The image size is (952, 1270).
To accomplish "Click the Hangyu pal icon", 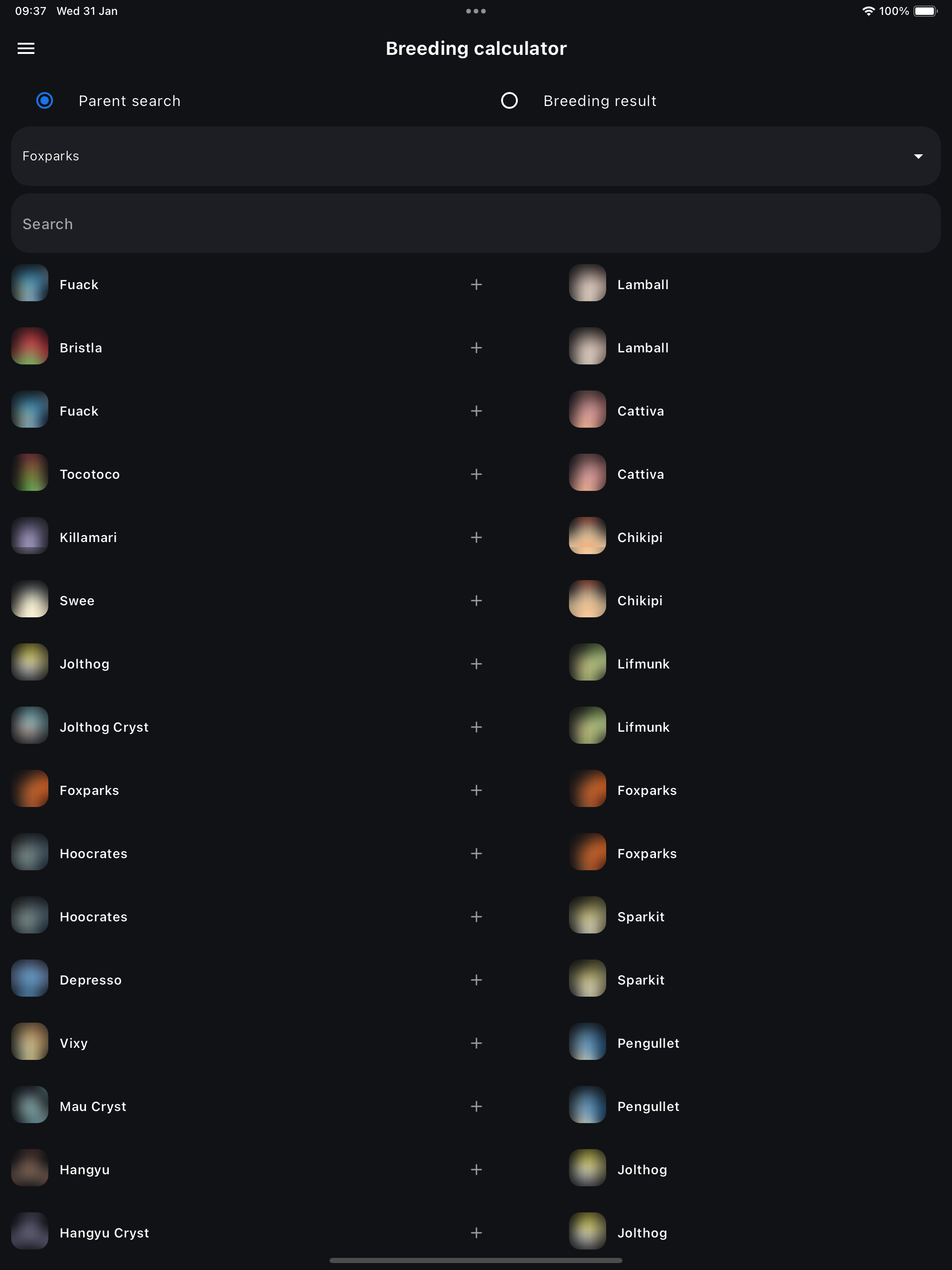I will pos(30,1168).
